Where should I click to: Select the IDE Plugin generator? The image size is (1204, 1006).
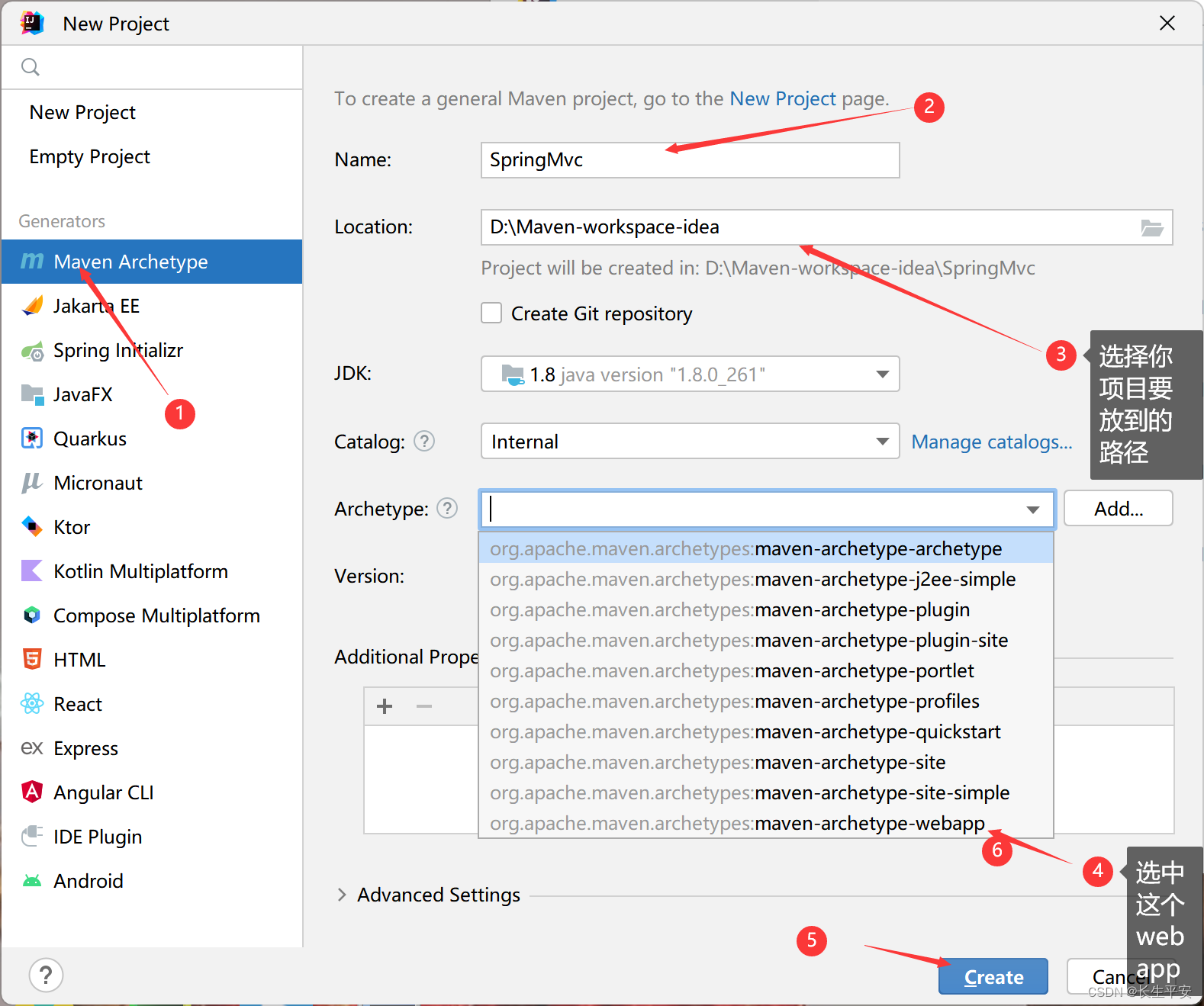152,837
